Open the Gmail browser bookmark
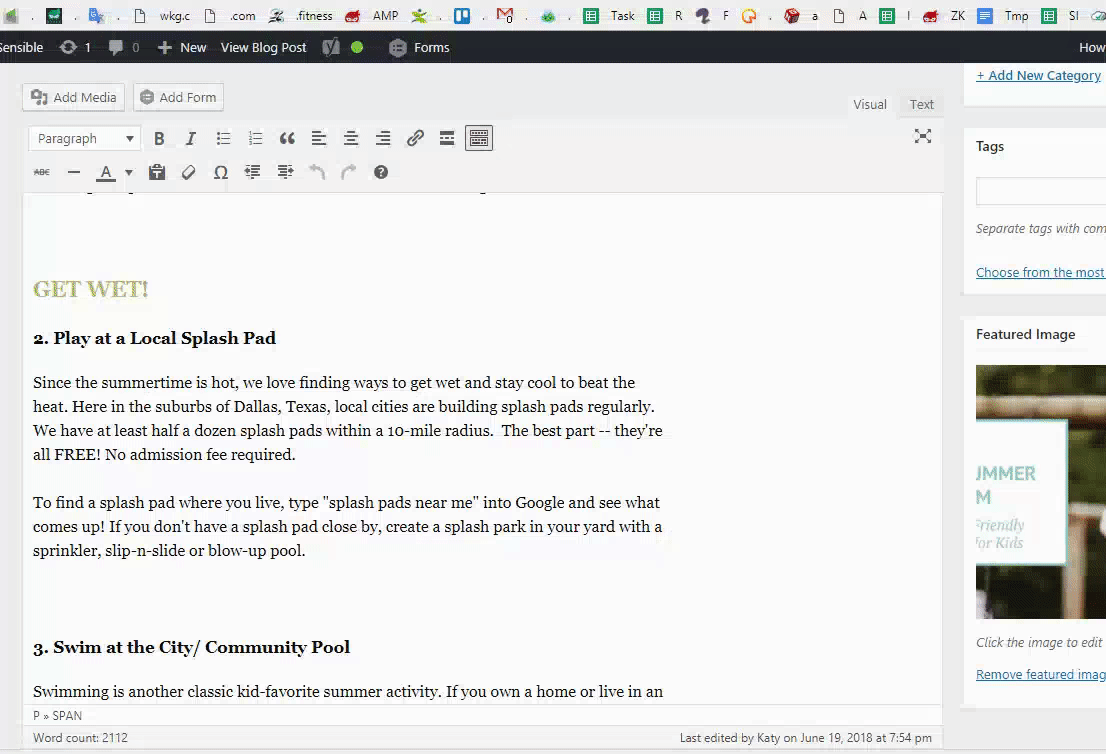Viewport: 1106px width, 754px height. pos(504,15)
